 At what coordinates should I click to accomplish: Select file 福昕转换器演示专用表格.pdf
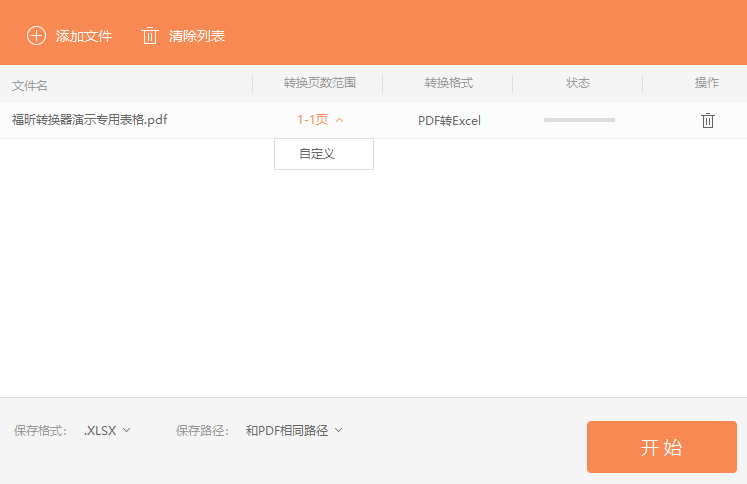(x=90, y=120)
